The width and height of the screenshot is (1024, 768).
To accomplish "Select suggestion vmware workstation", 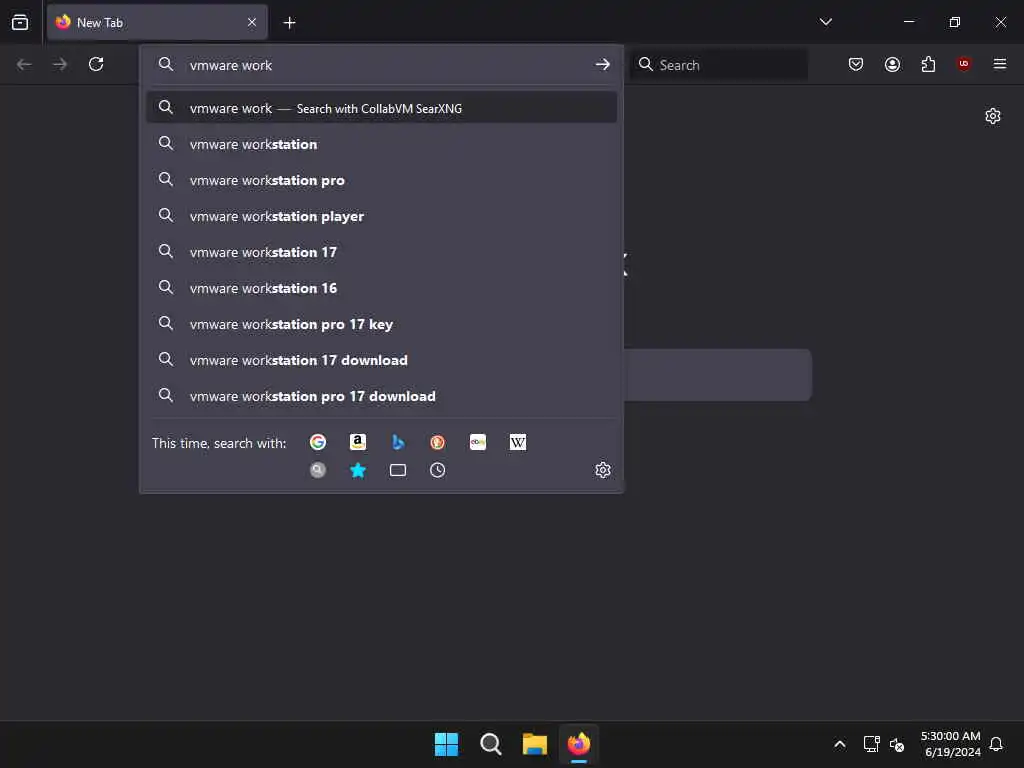I will coord(381,144).
